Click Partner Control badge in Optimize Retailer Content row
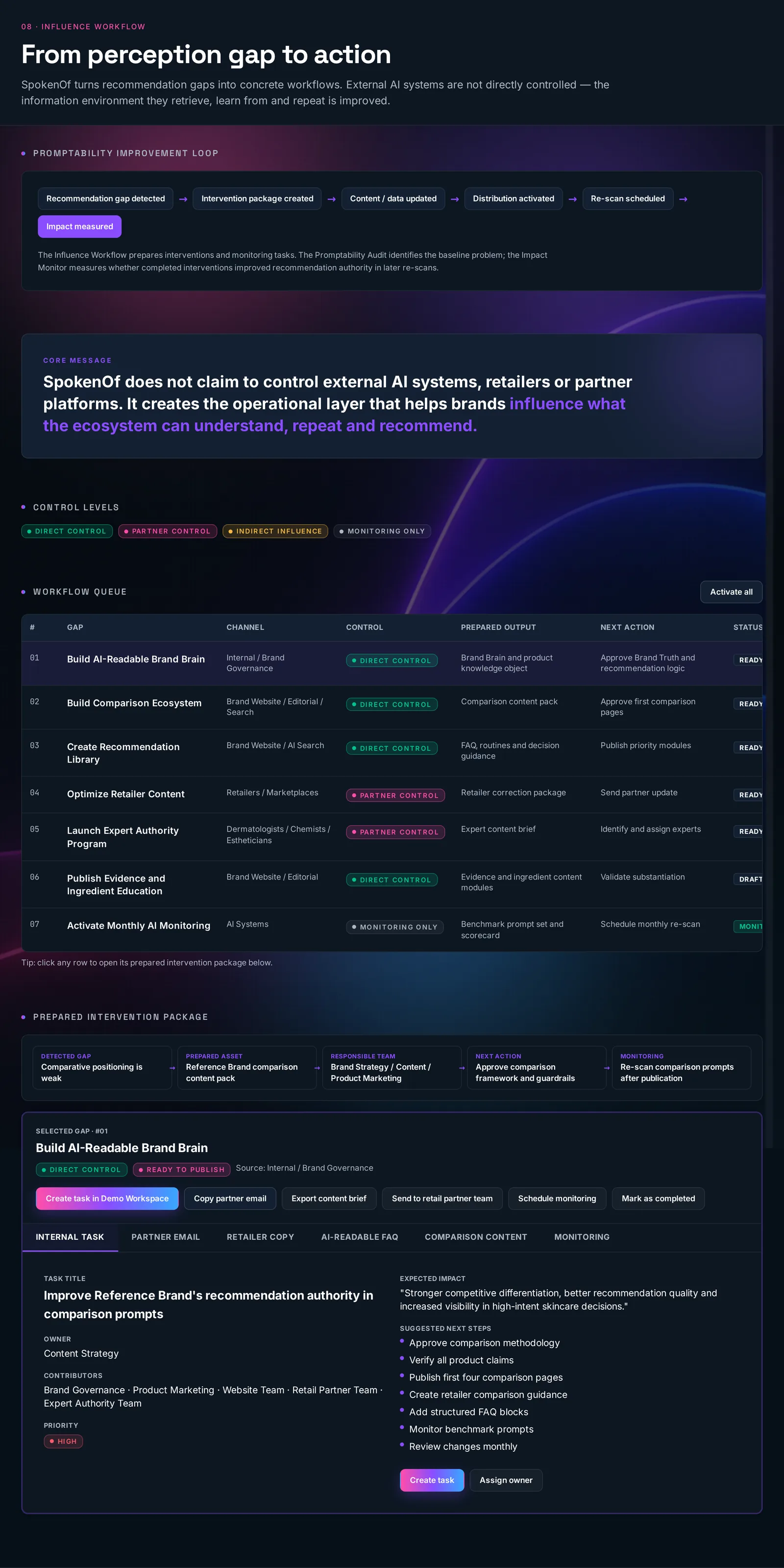The height and width of the screenshot is (1568, 784). coord(395,796)
